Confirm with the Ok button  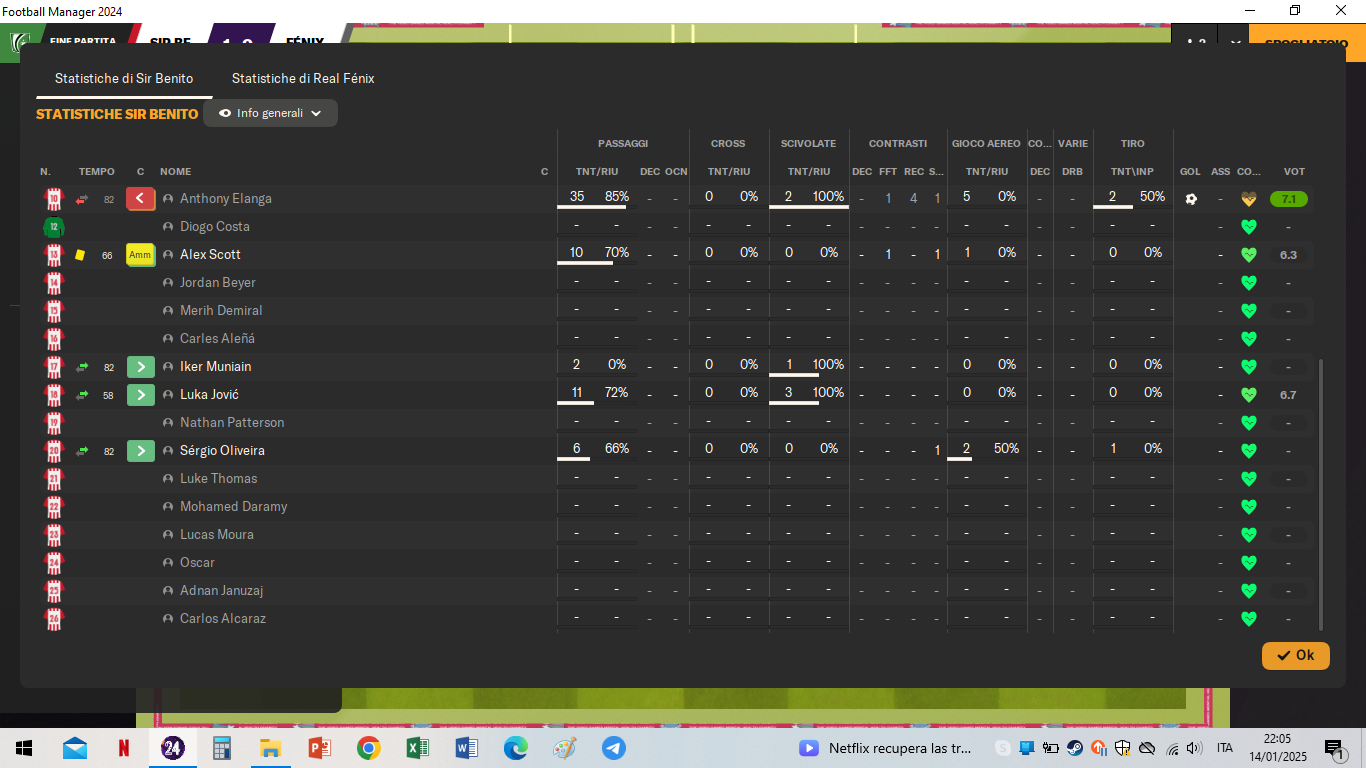(x=1296, y=656)
